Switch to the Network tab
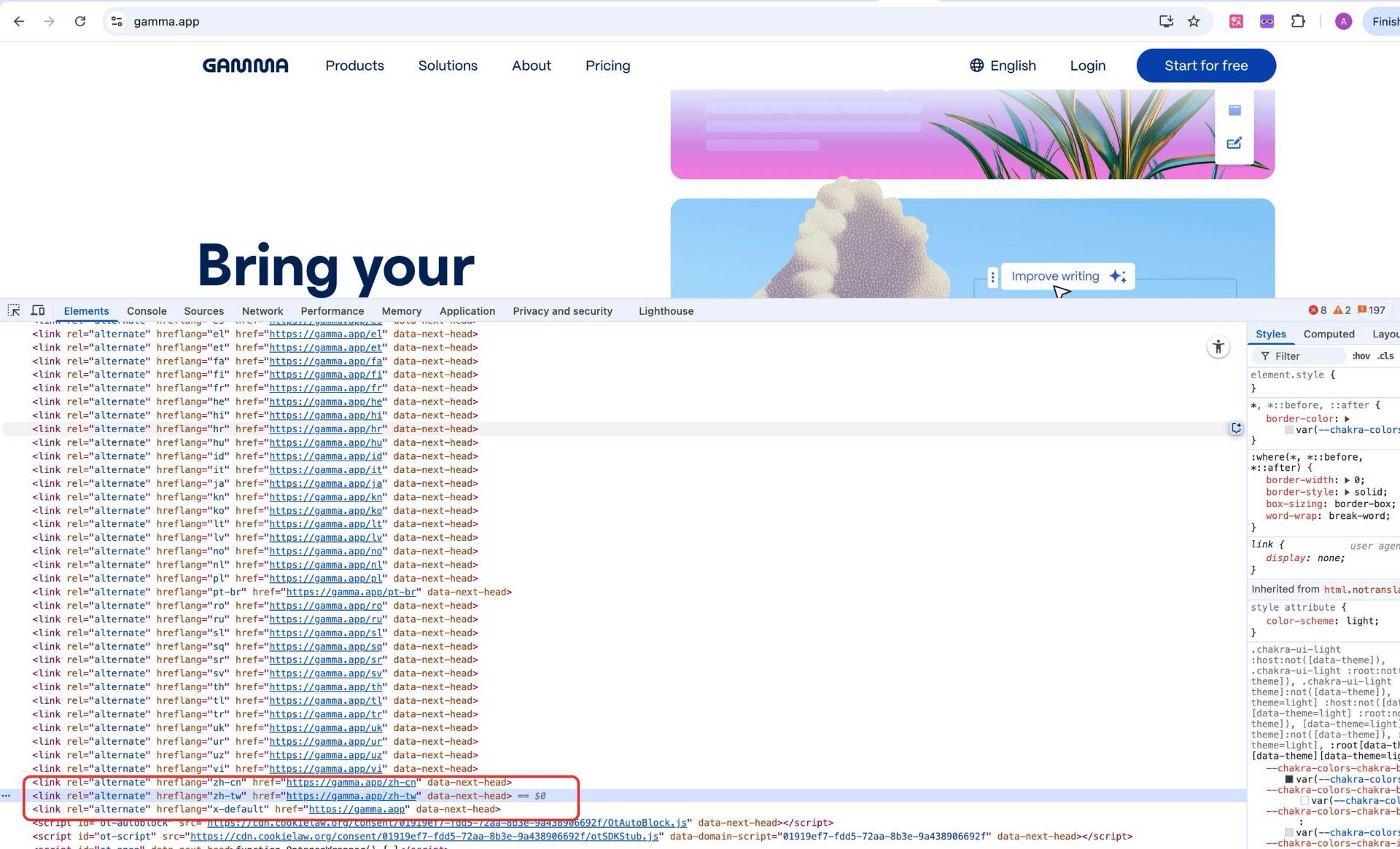This screenshot has height=849, width=1400. (262, 311)
